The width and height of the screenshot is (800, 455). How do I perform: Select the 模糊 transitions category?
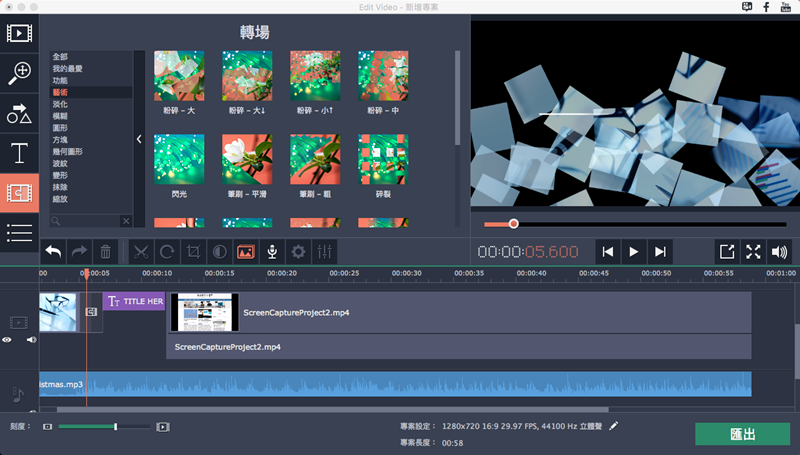click(x=60, y=116)
